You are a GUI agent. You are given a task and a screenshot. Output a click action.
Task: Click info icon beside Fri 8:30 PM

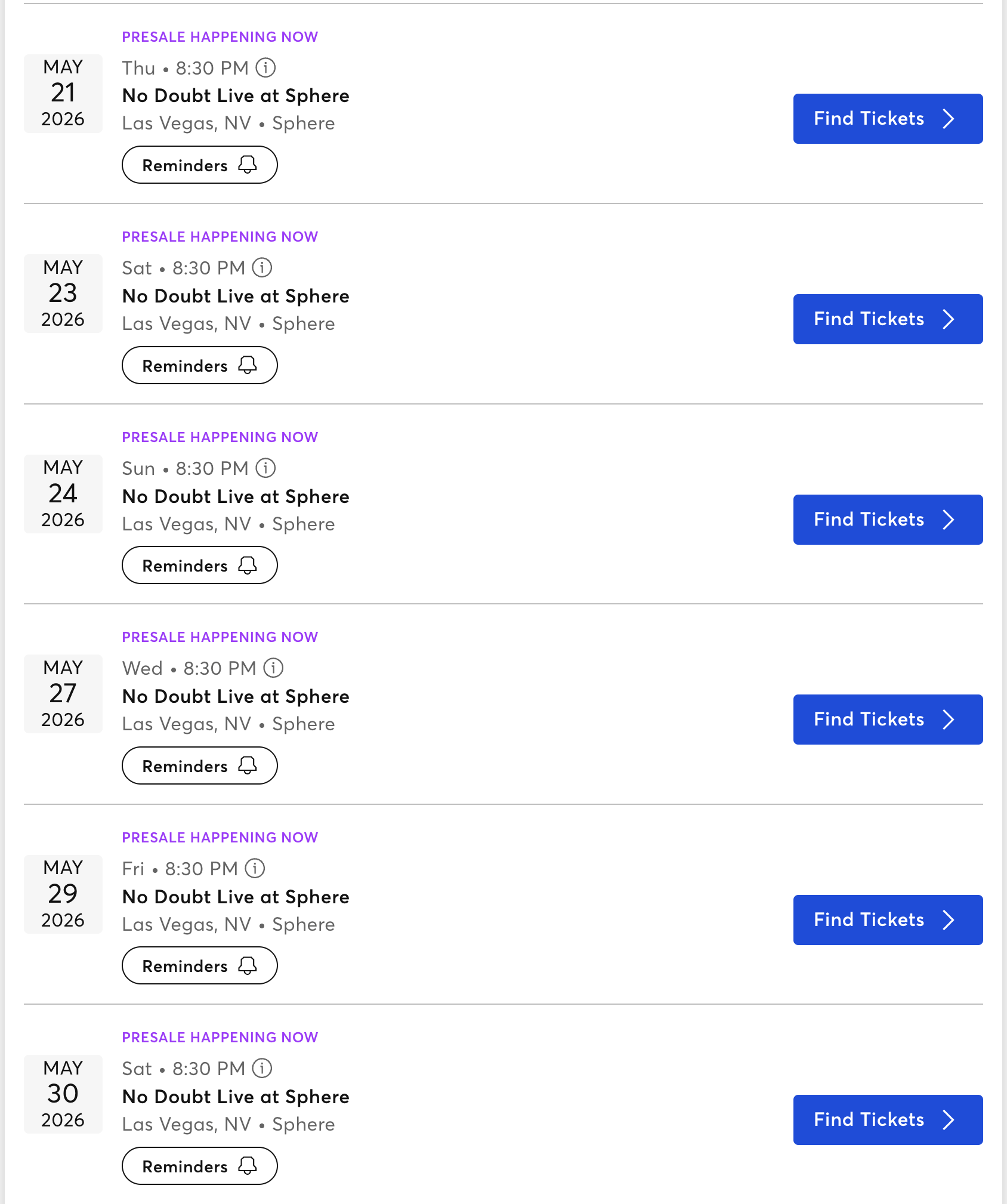255,869
